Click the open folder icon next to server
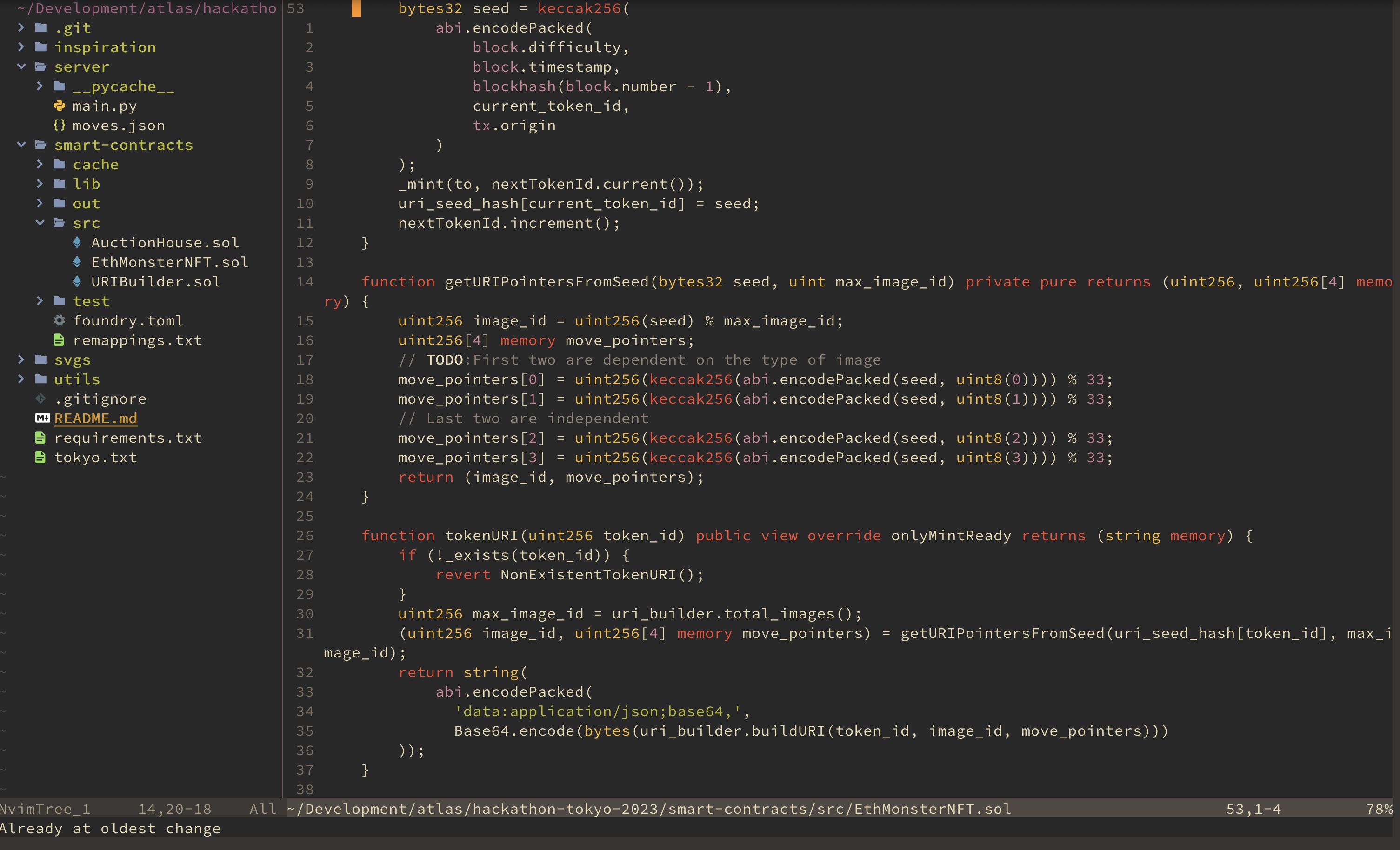Image resolution: width=1400 pixels, height=850 pixels. coord(41,66)
